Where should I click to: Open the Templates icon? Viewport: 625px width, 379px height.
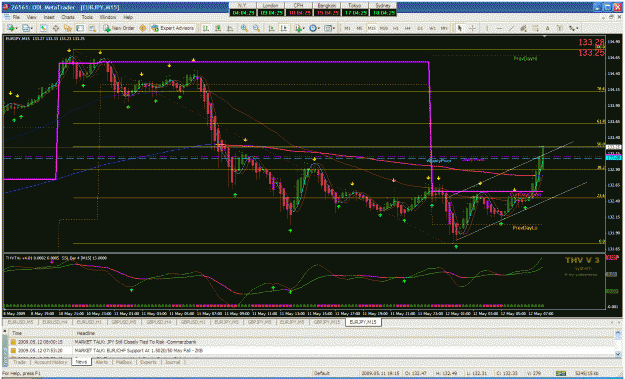[328, 28]
